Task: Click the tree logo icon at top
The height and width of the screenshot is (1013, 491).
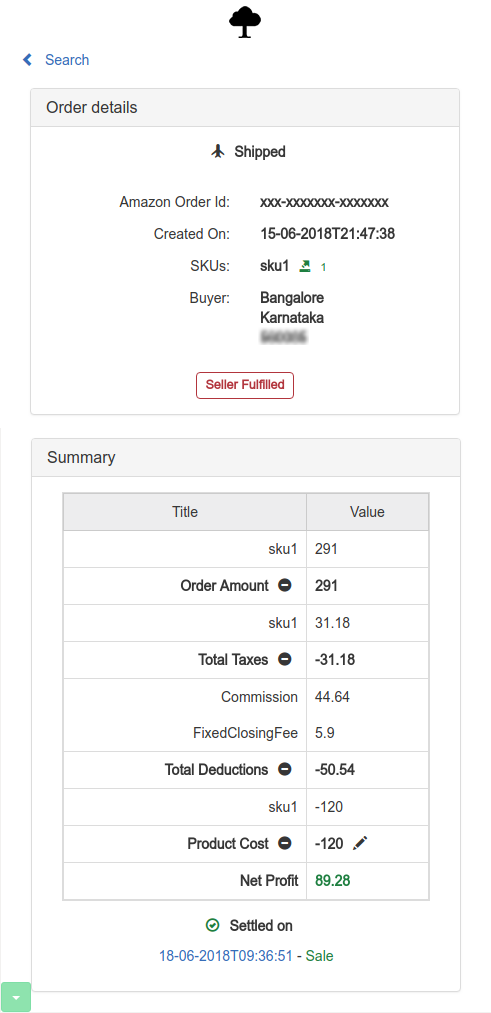Action: click(245, 22)
